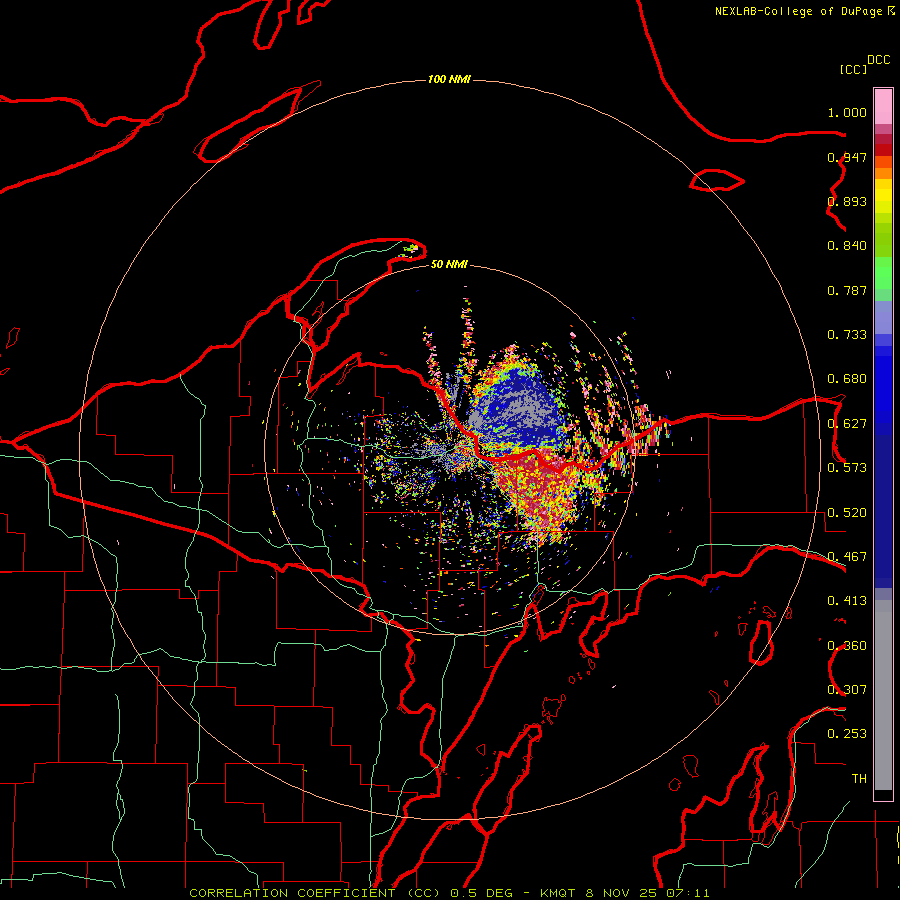Click the 0.307 legend value

pos(847,690)
